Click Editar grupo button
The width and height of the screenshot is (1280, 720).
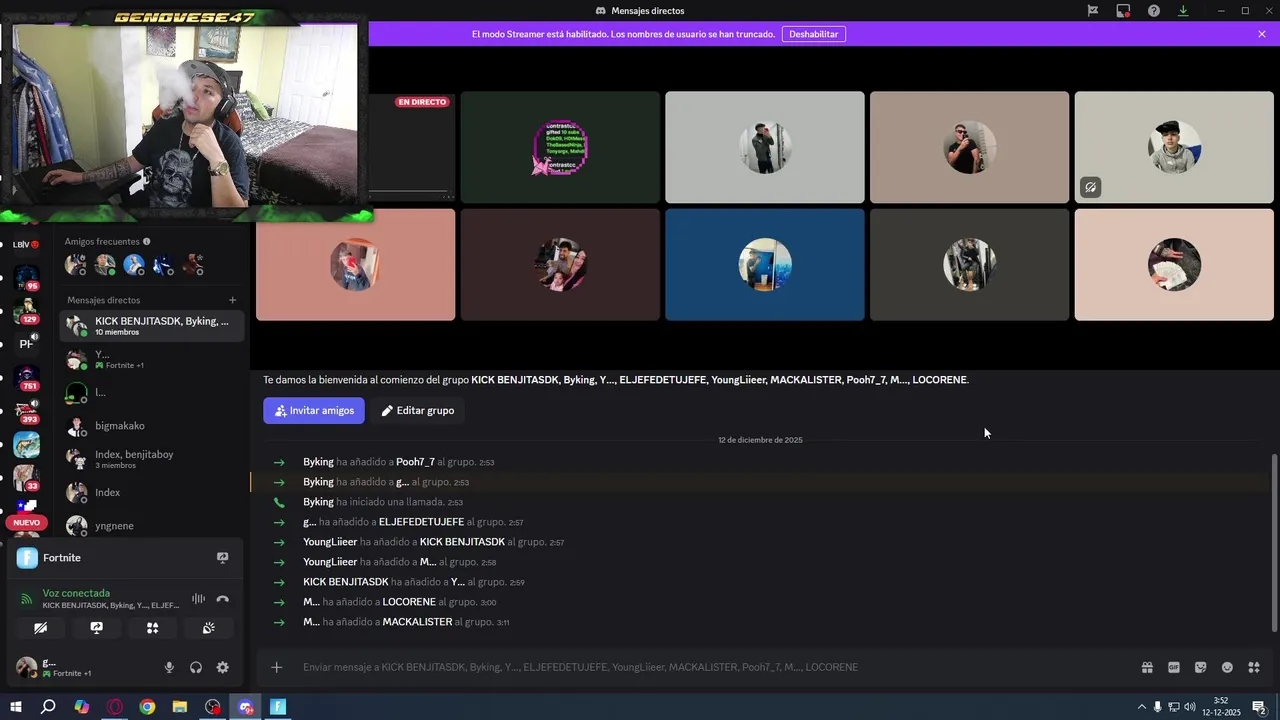(x=418, y=410)
